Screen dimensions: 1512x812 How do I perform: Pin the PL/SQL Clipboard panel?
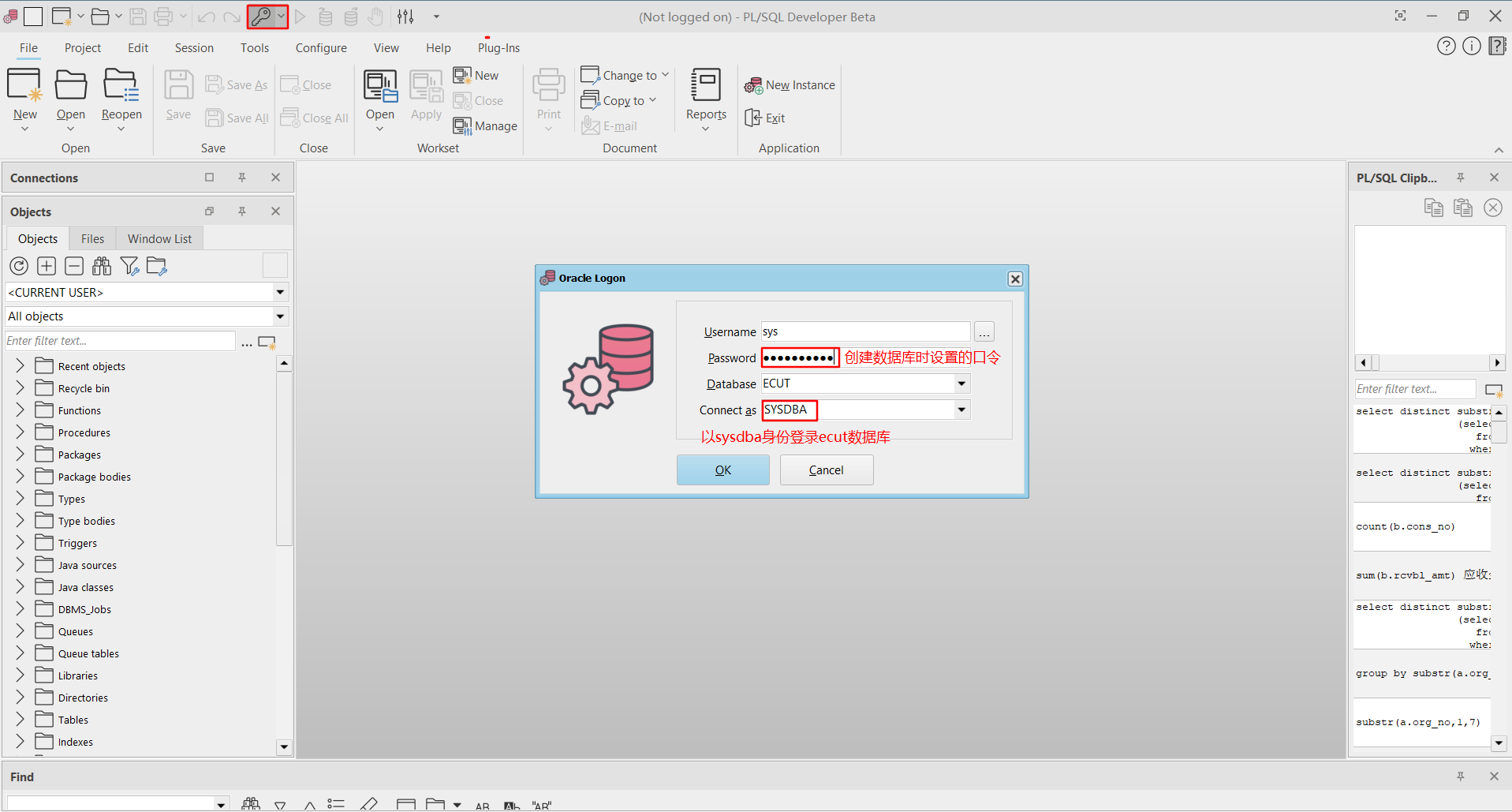tap(1461, 178)
